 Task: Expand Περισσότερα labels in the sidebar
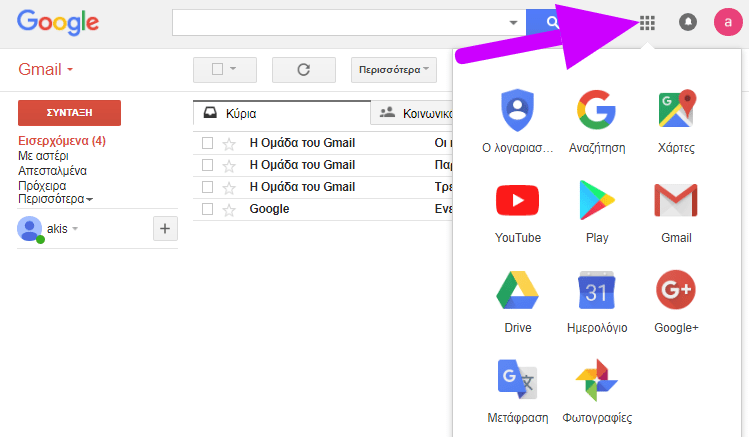click(55, 199)
